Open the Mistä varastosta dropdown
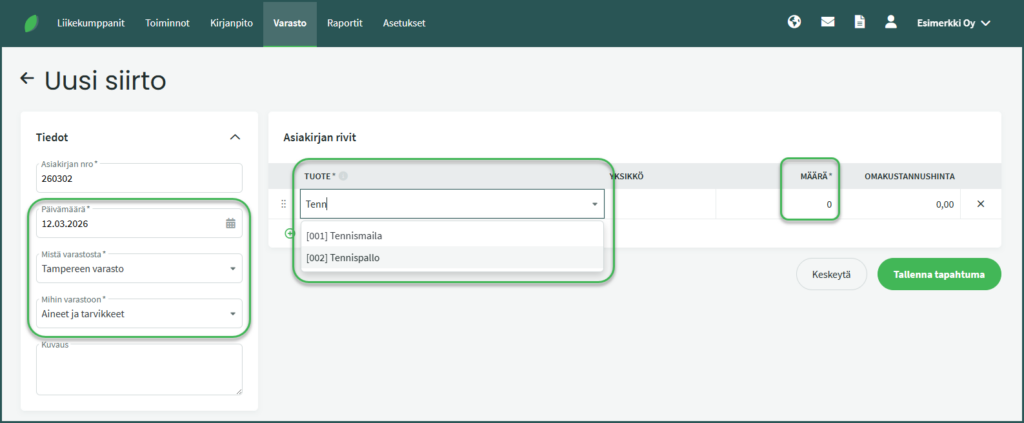 point(140,268)
